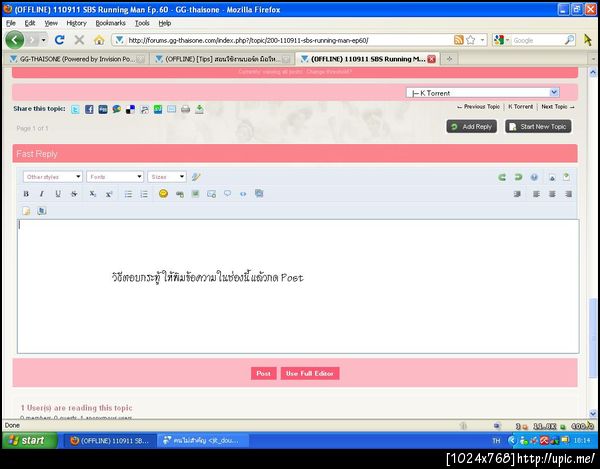Apply subscript formatting

[x=93, y=194]
